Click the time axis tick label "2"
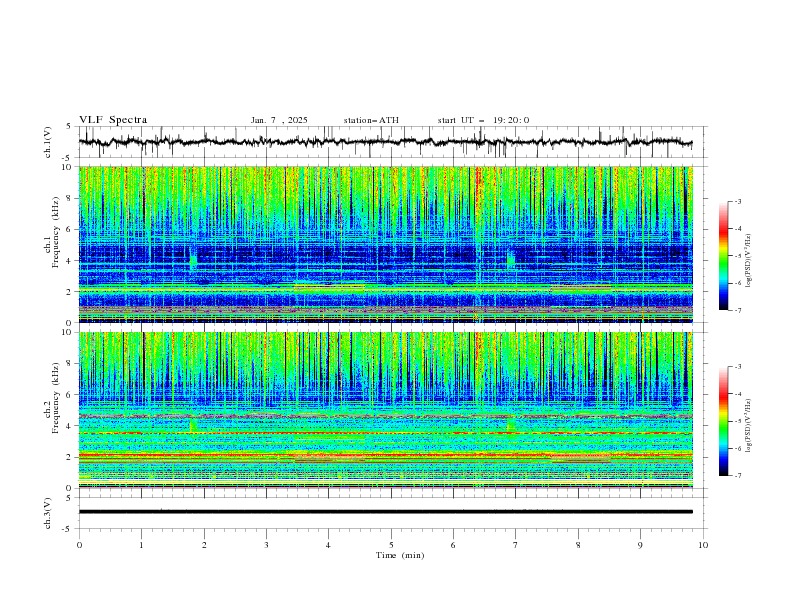This screenshot has height=612, width=792. pyautogui.click(x=204, y=545)
